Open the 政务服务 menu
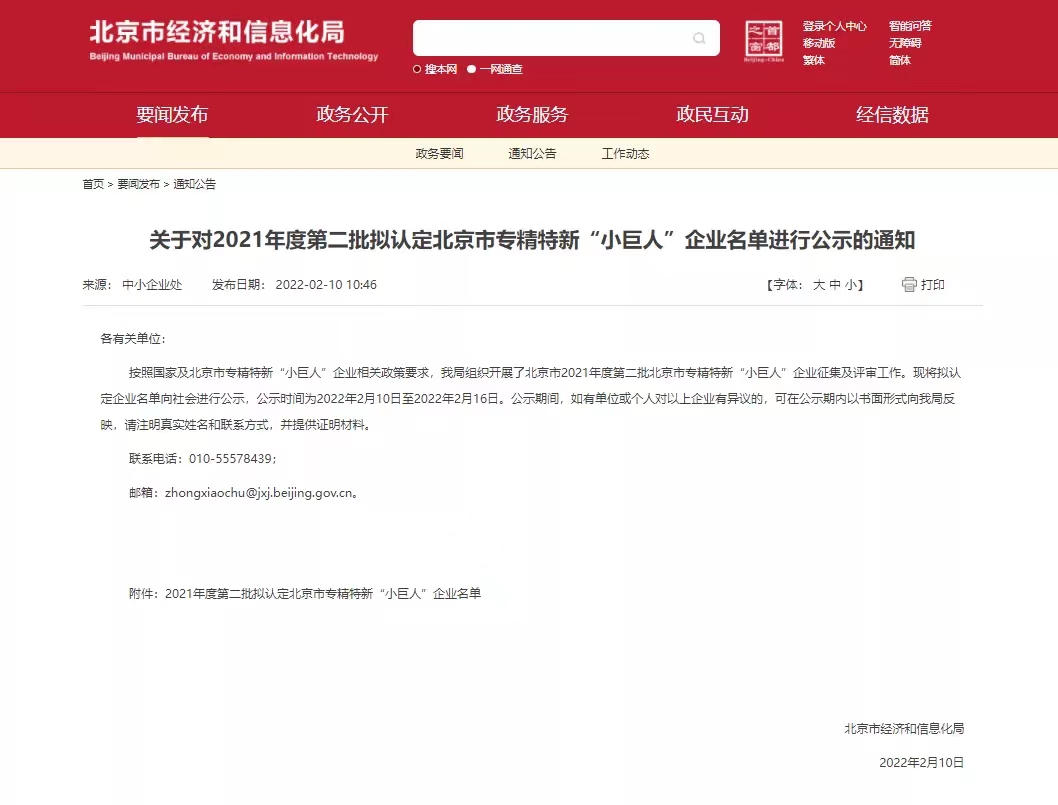Screen dimensions: 1058x805 pos(531,115)
